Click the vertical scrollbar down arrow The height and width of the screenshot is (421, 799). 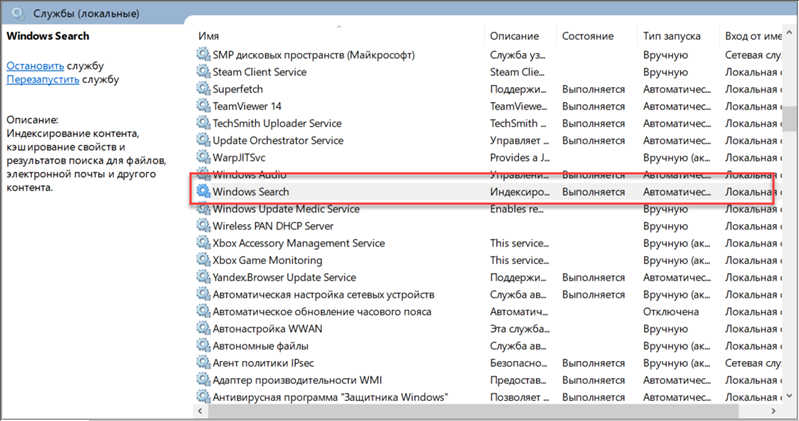(x=789, y=396)
